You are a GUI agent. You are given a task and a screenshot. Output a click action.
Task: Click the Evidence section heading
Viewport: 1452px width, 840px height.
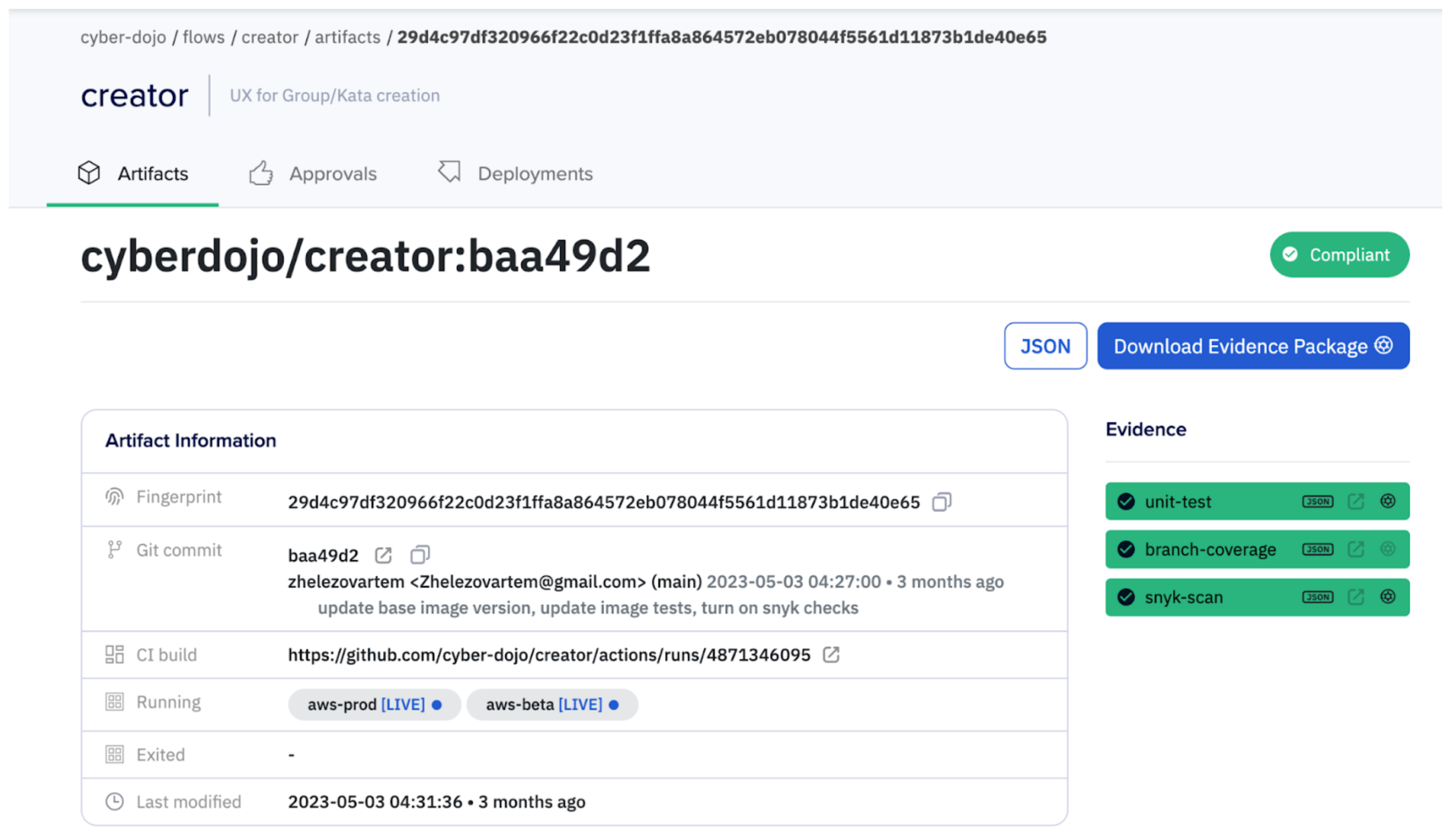tap(1147, 430)
